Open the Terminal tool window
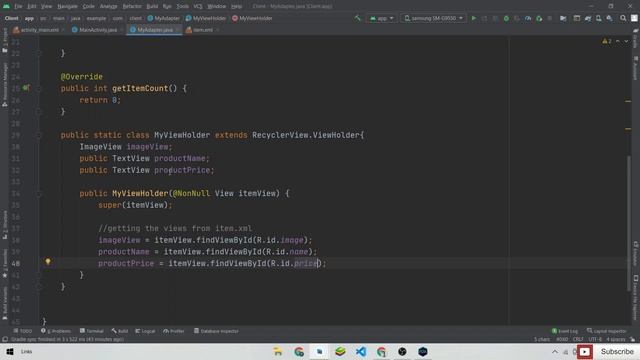The width and height of the screenshot is (640, 360). (91, 331)
